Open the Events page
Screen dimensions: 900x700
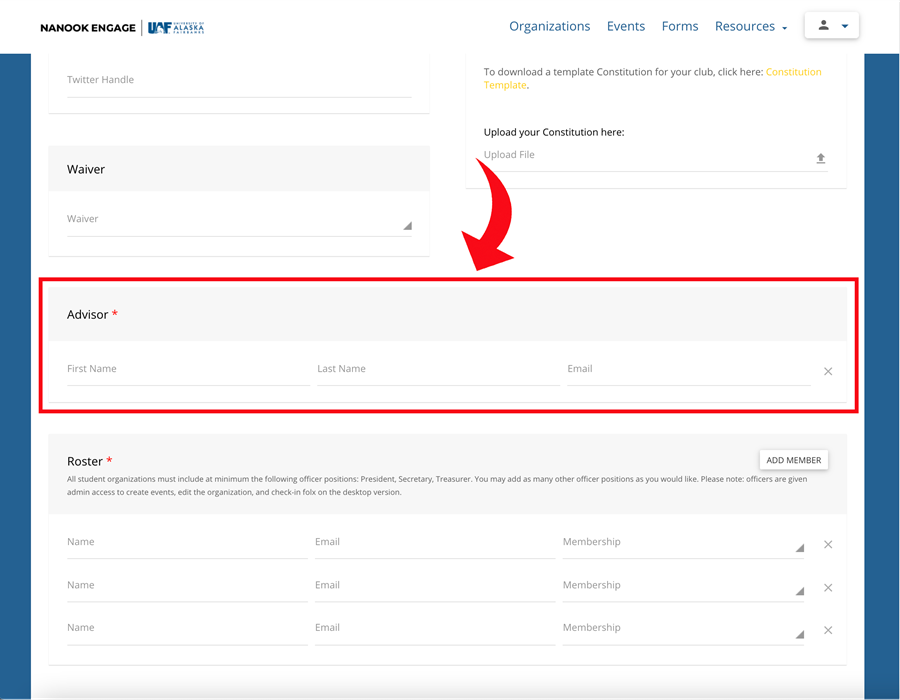625,26
